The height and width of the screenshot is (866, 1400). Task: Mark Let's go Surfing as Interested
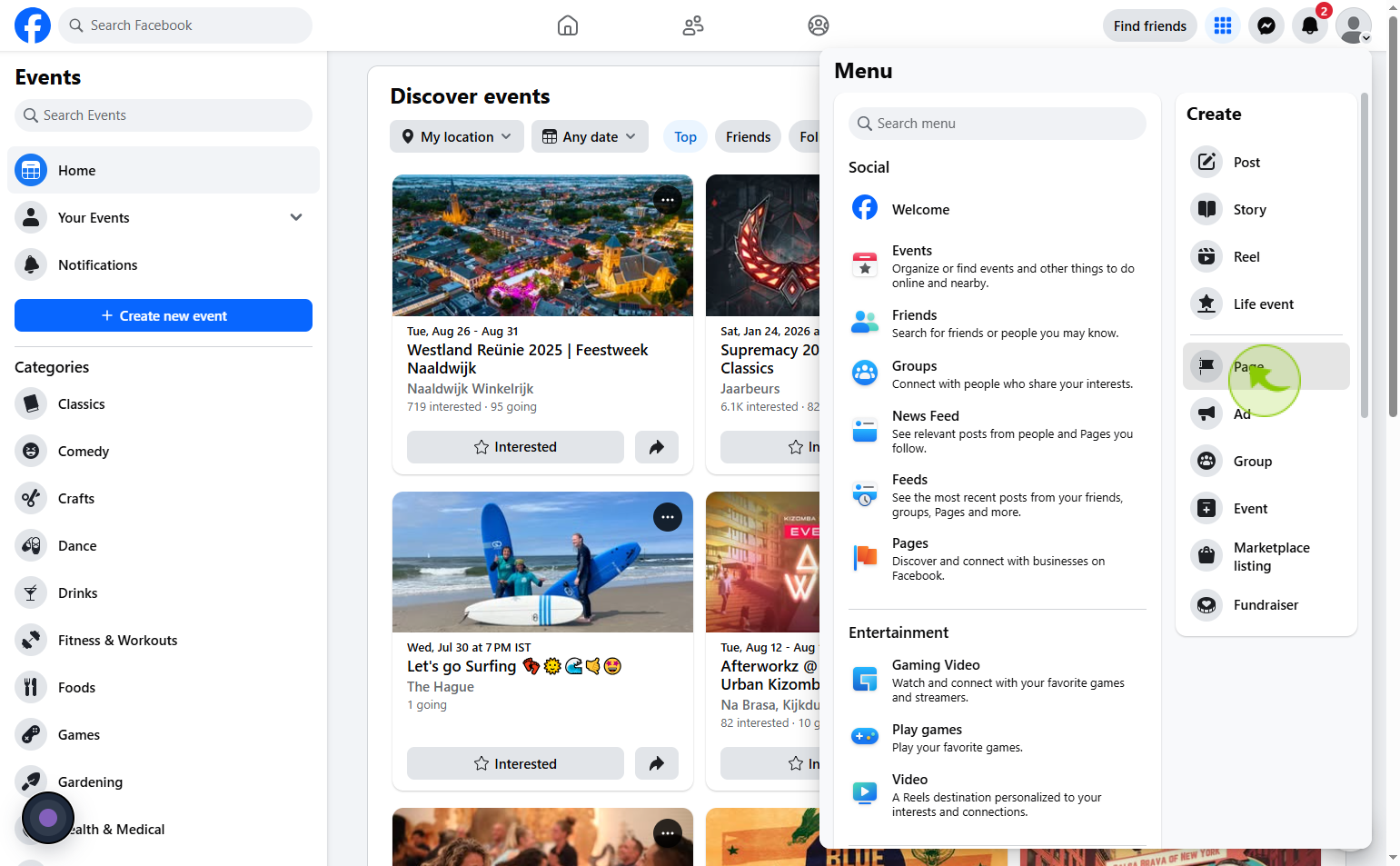515,763
